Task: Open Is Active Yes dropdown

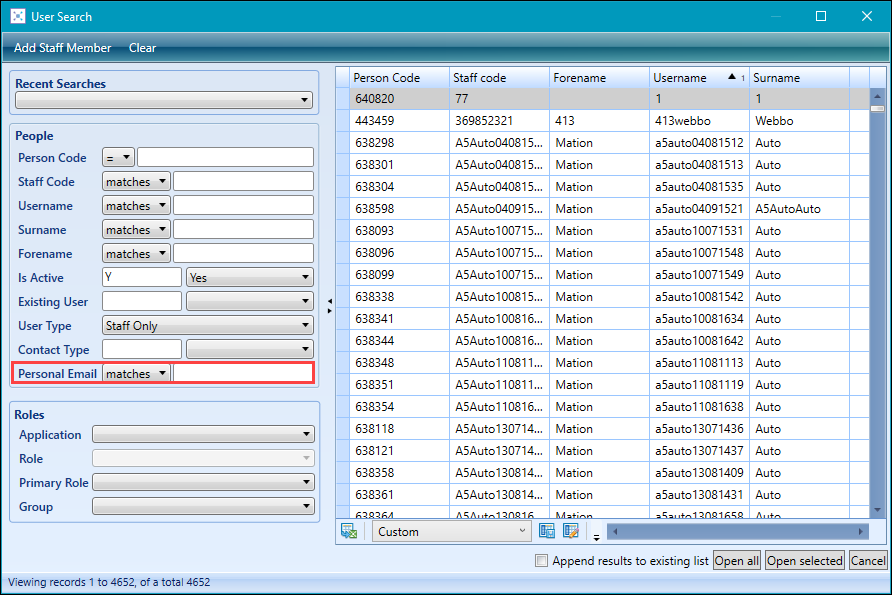Action: (x=250, y=278)
